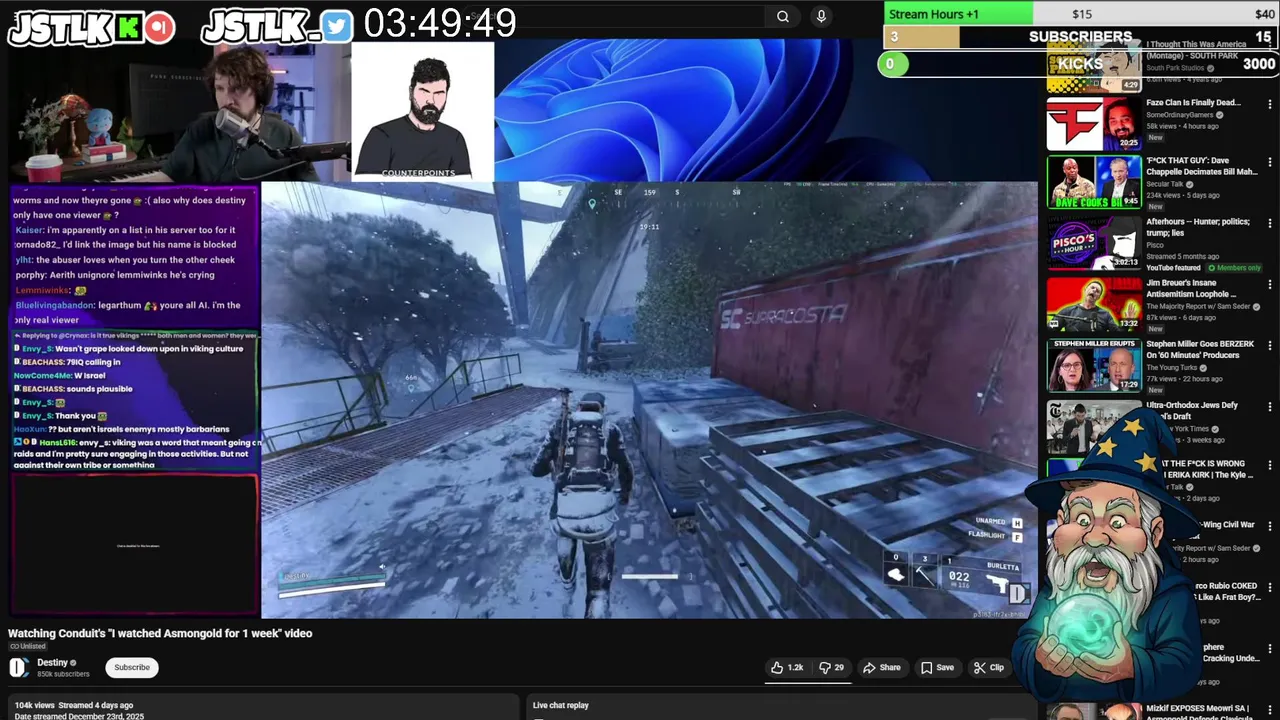Click the 'Live chat replay' panel header

pyautogui.click(x=561, y=705)
